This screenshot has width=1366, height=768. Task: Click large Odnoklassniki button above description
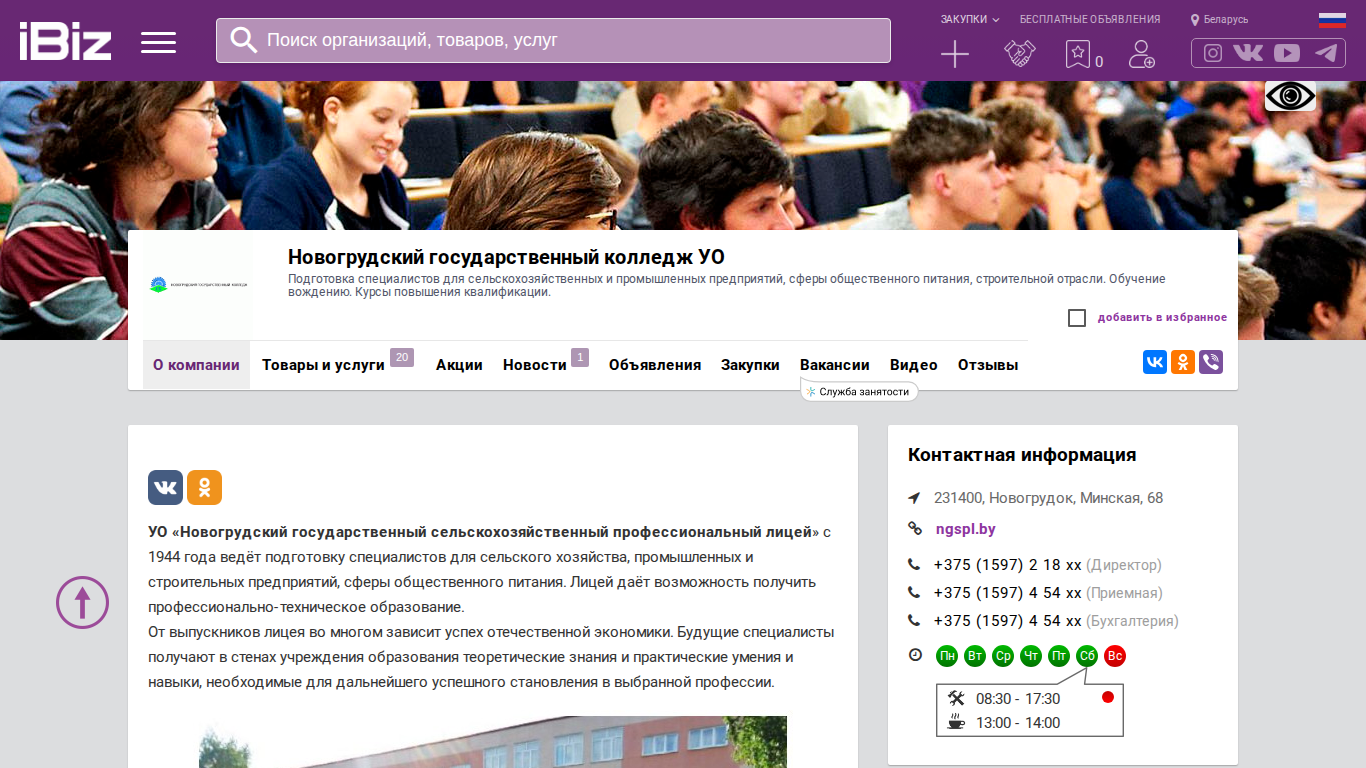(204, 487)
